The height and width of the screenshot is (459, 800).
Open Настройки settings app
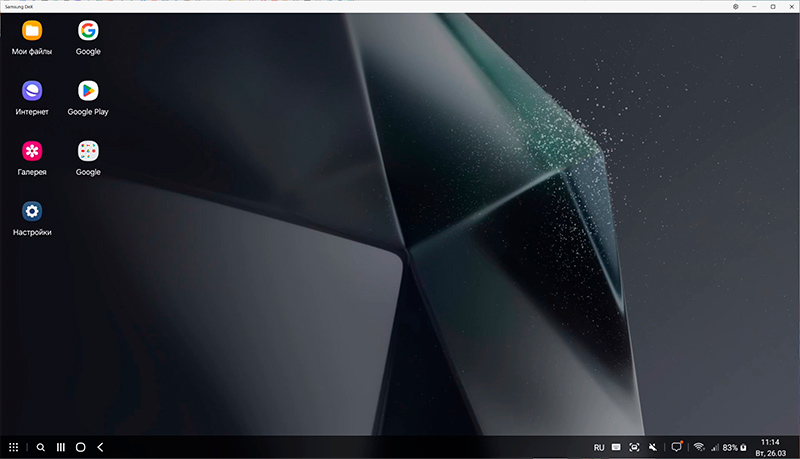[32, 211]
